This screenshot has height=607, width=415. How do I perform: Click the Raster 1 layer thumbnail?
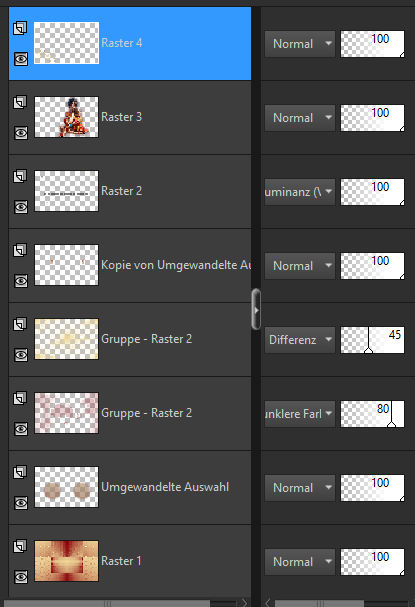pos(66,561)
